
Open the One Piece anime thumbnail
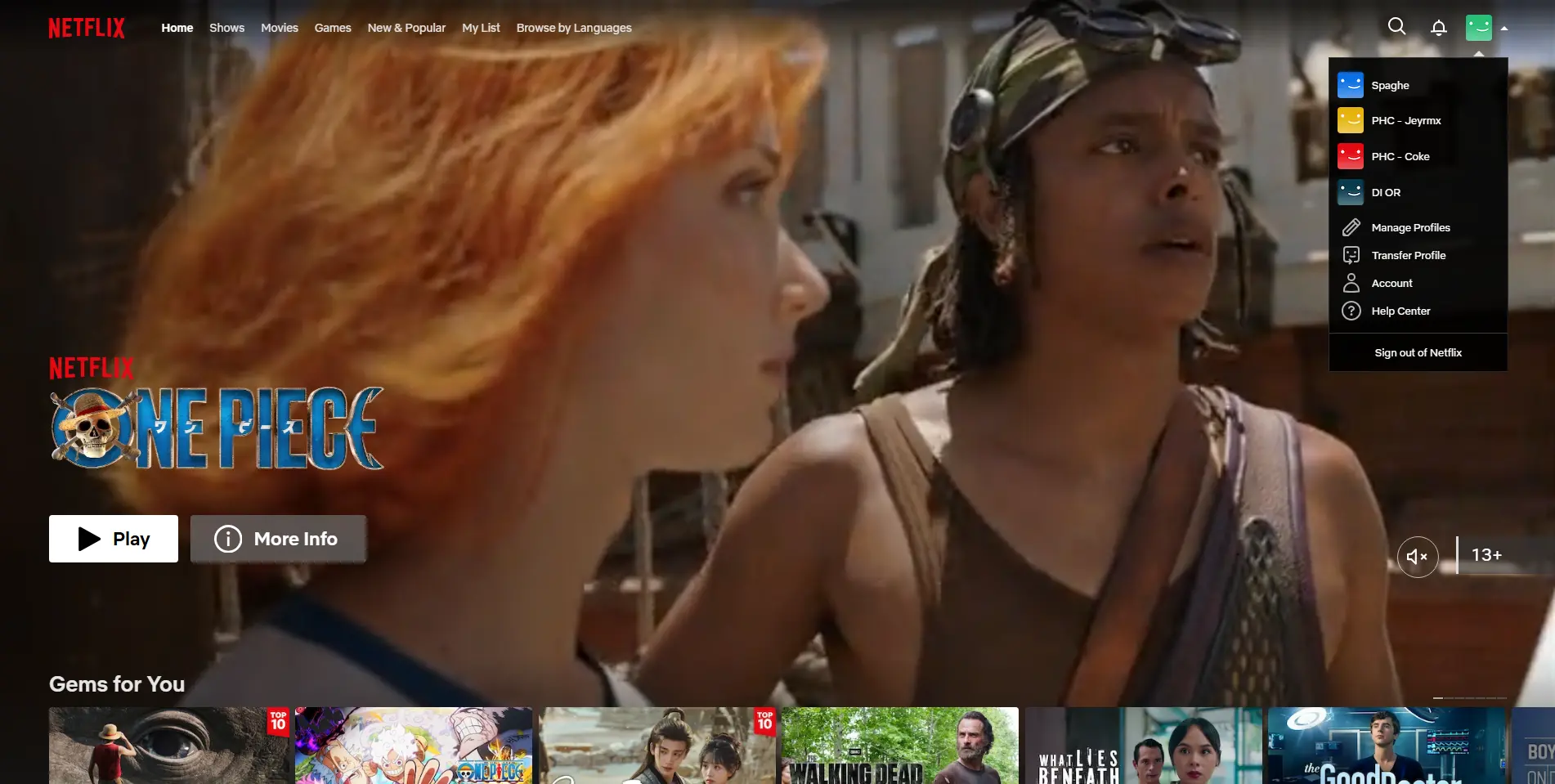coord(414,746)
